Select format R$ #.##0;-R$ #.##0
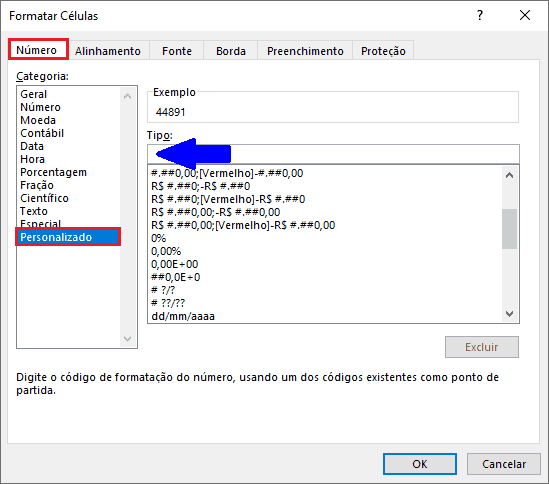Image resolution: width=549 pixels, height=484 pixels. pyautogui.click(x=325, y=186)
